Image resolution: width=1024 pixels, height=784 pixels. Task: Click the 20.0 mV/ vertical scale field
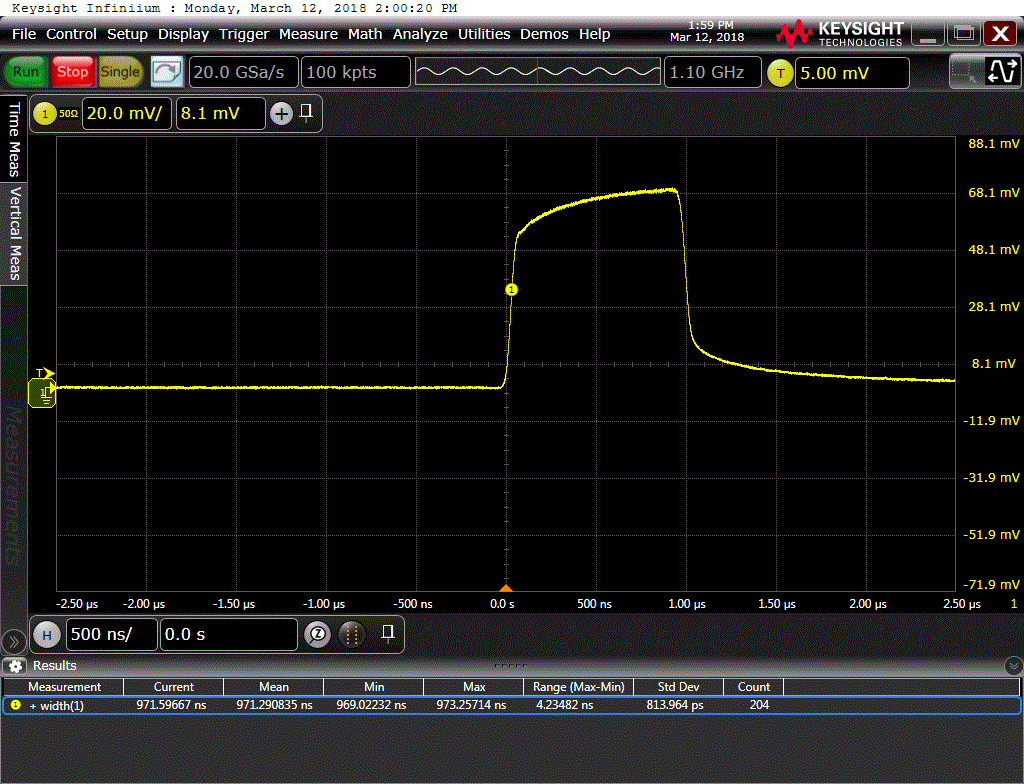coord(127,114)
